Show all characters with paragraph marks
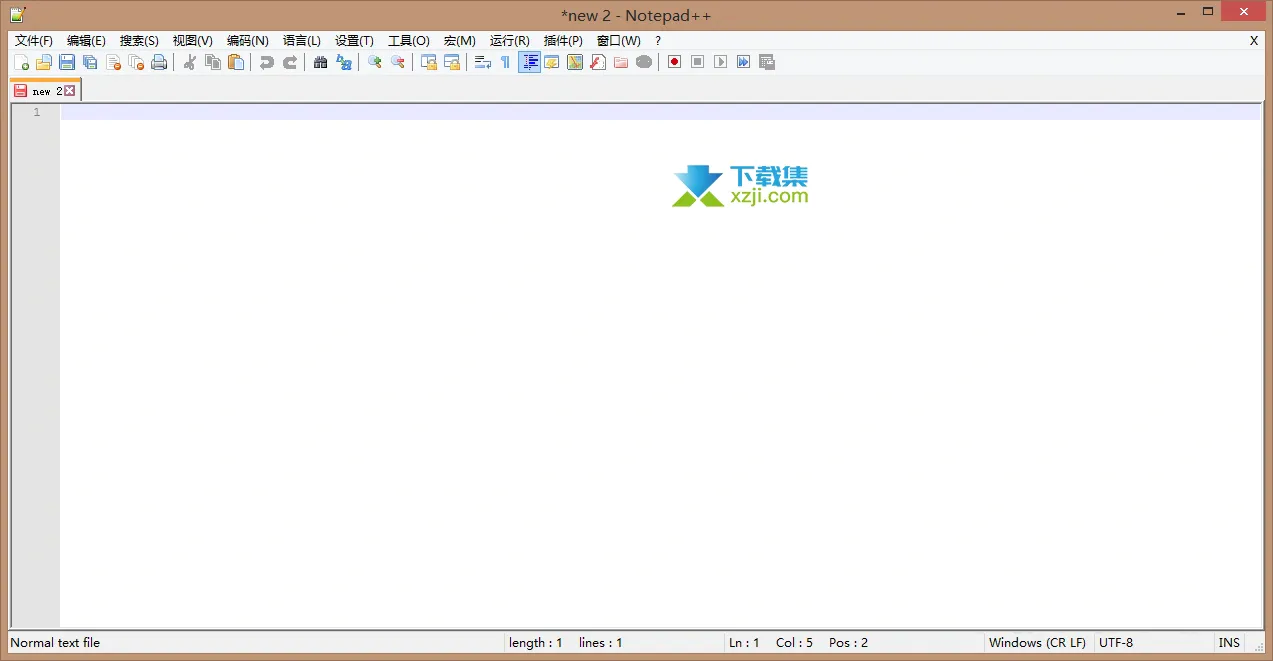1273x661 pixels. pyautogui.click(x=504, y=62)
